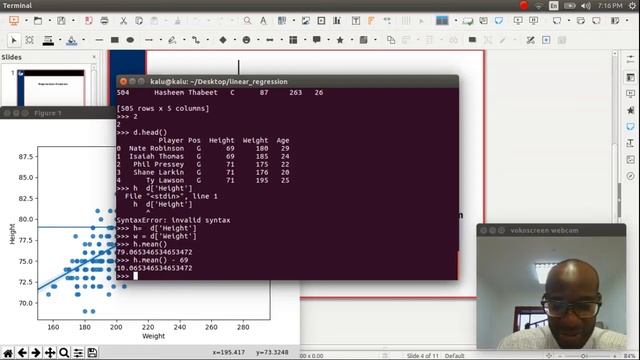Open display views dropdown in toolbar
This screenshot has width=640, height=360.
456,20
